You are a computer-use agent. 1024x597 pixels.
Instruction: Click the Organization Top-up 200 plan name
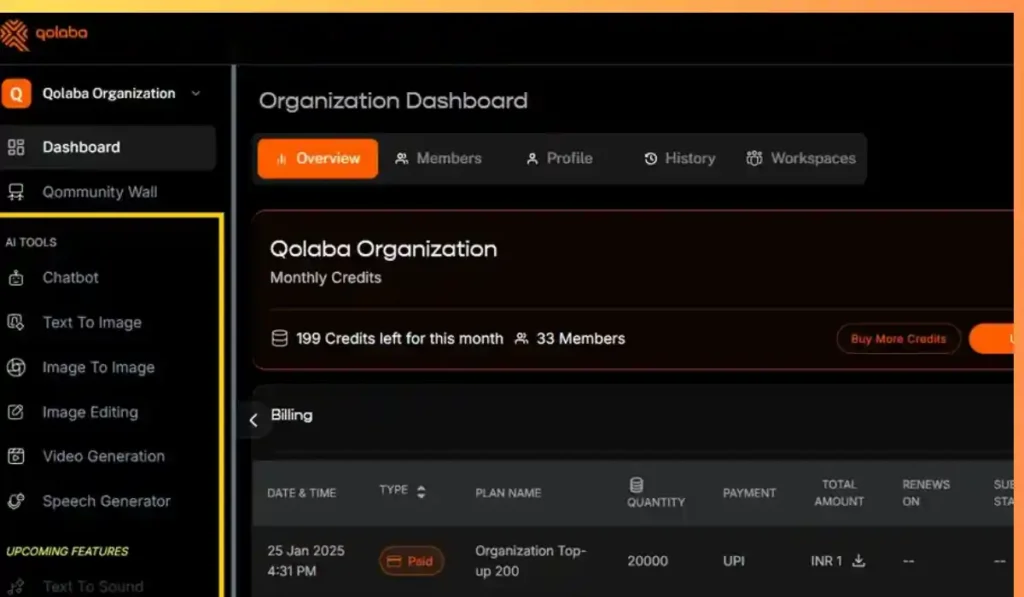tap(530, 561)
